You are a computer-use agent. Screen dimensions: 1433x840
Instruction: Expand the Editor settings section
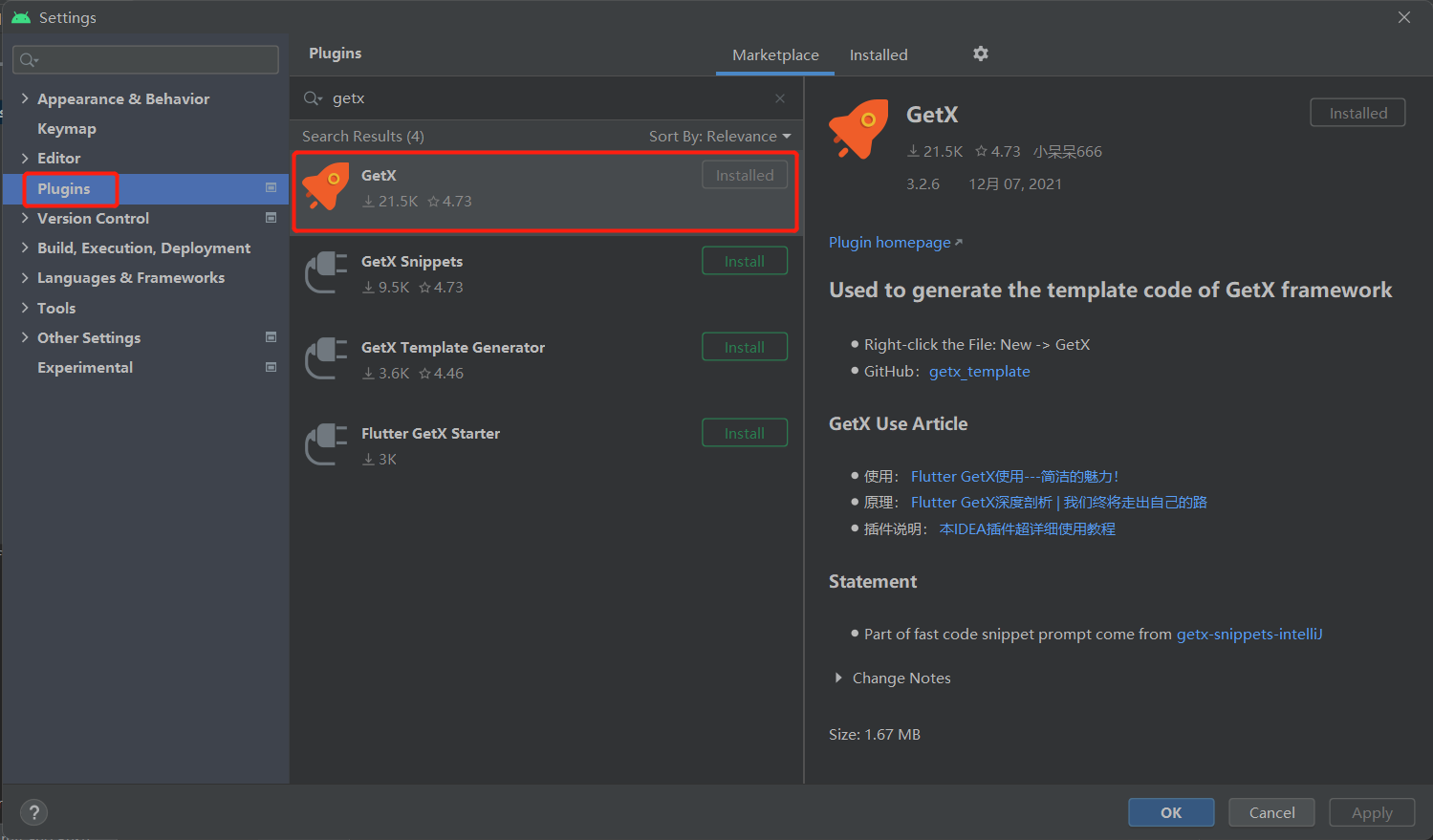coord(25,158)
